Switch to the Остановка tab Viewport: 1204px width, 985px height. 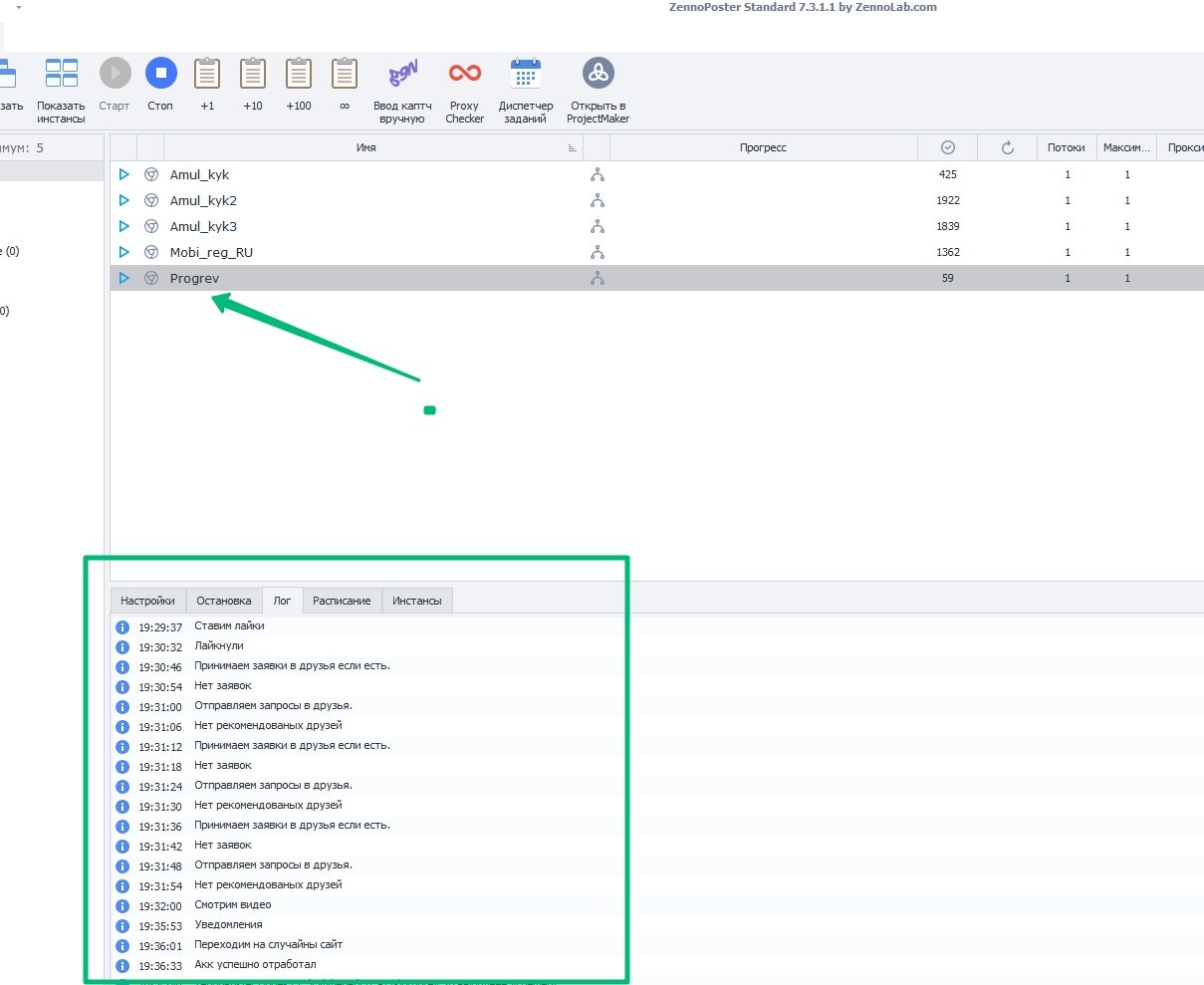(224, 601)
